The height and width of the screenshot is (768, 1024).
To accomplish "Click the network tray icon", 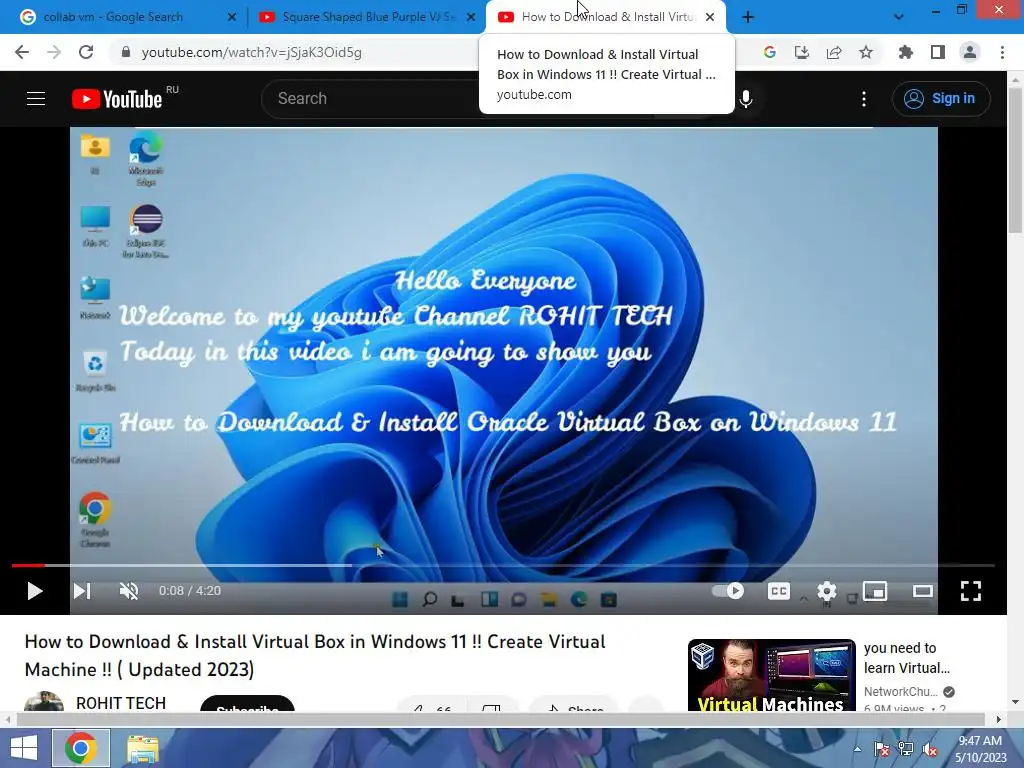I will coord(906,749).
